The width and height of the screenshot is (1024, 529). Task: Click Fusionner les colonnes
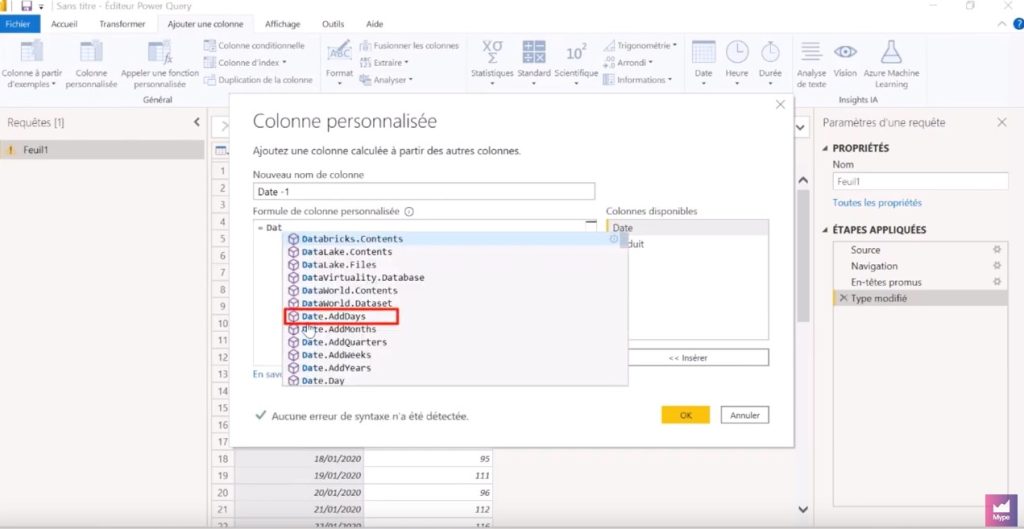[409, 46]
